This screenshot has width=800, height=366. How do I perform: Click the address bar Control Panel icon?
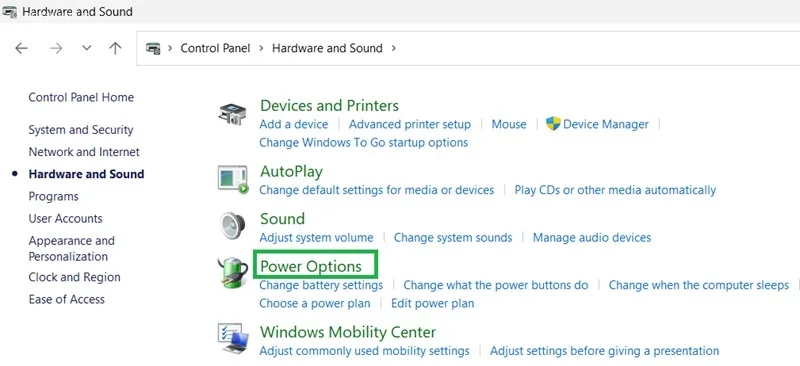pyautogui.click(x=153, y=48)
